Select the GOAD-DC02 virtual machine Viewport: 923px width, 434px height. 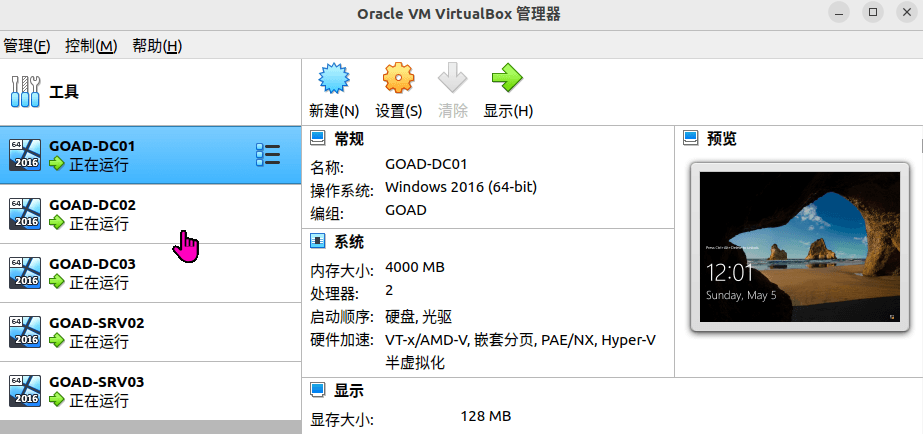coord(150,214)
